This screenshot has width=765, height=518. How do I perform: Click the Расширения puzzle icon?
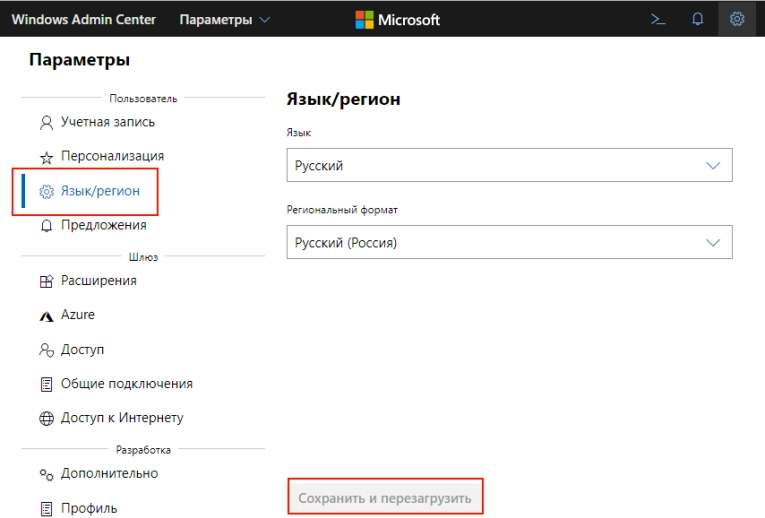point(46,281)
